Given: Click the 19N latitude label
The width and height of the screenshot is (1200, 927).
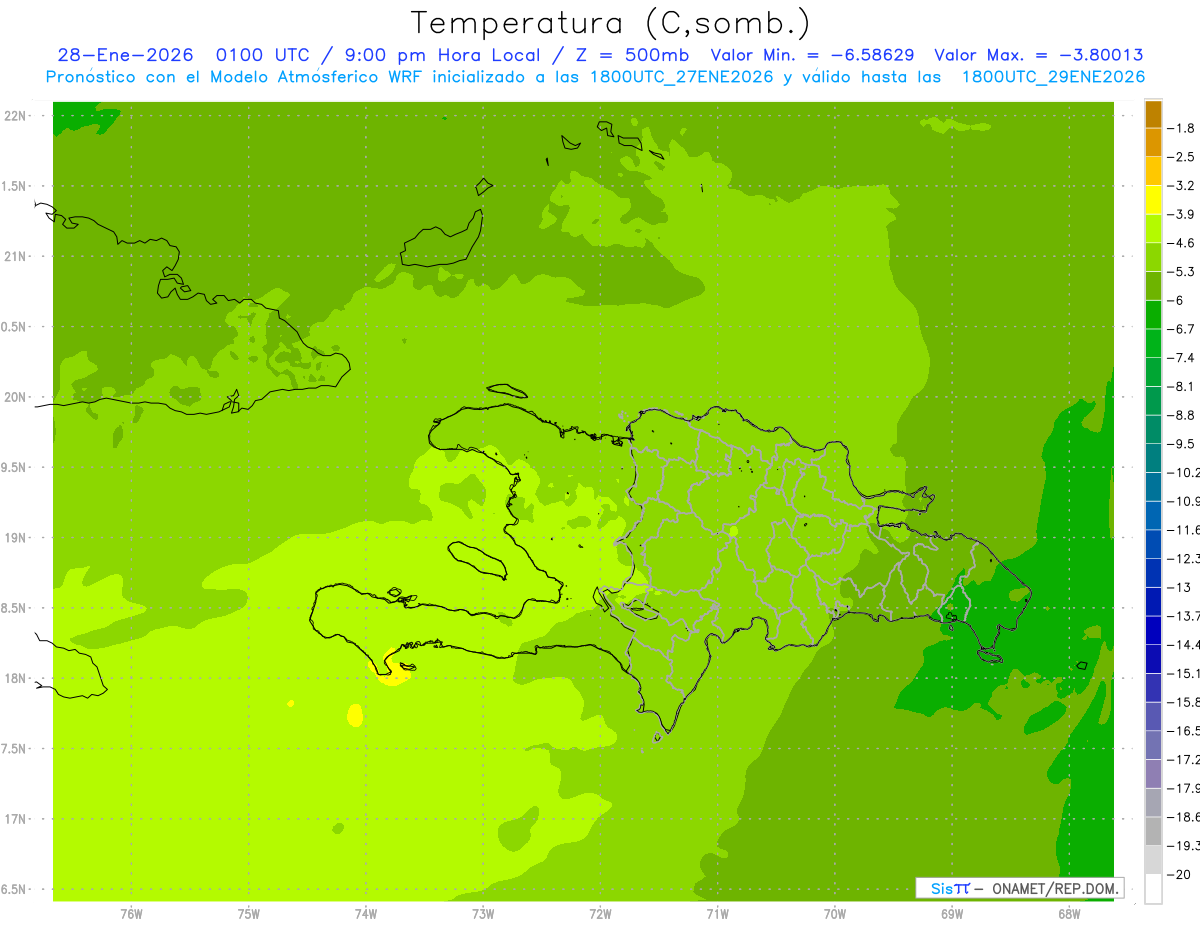Looking at the screenshot, I should coord(16,538).
